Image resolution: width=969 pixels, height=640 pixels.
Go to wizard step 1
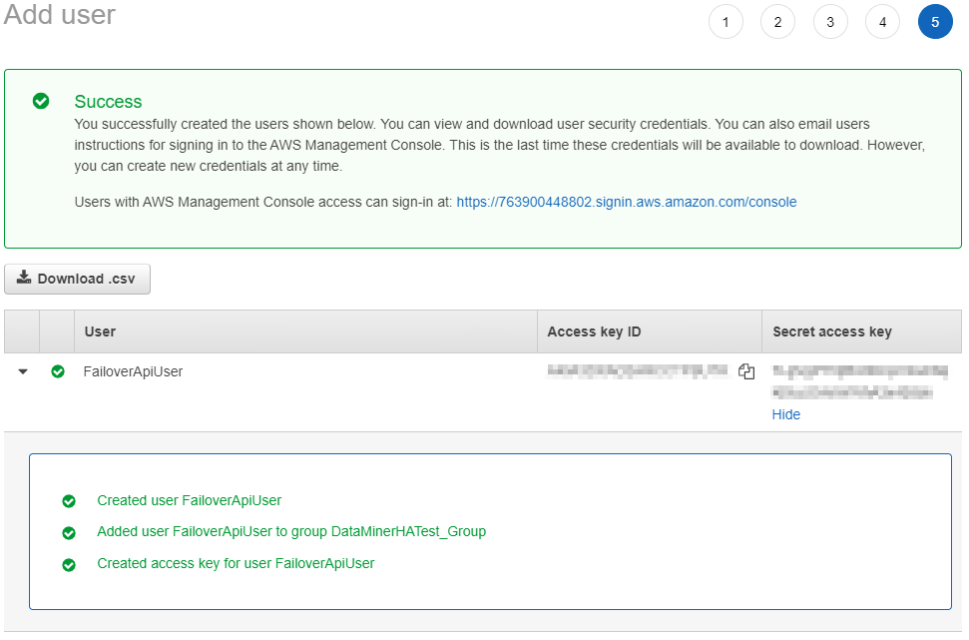click(726, 22)
